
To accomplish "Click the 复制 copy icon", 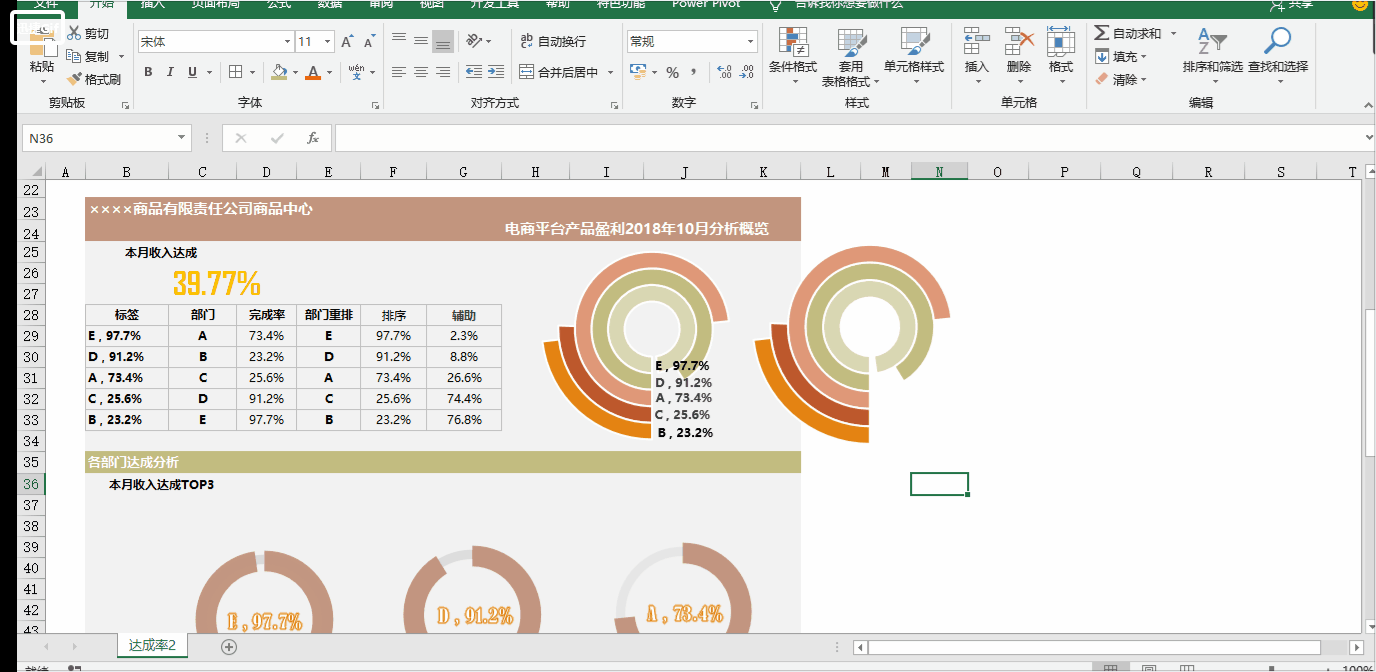I will click(74, 57).
